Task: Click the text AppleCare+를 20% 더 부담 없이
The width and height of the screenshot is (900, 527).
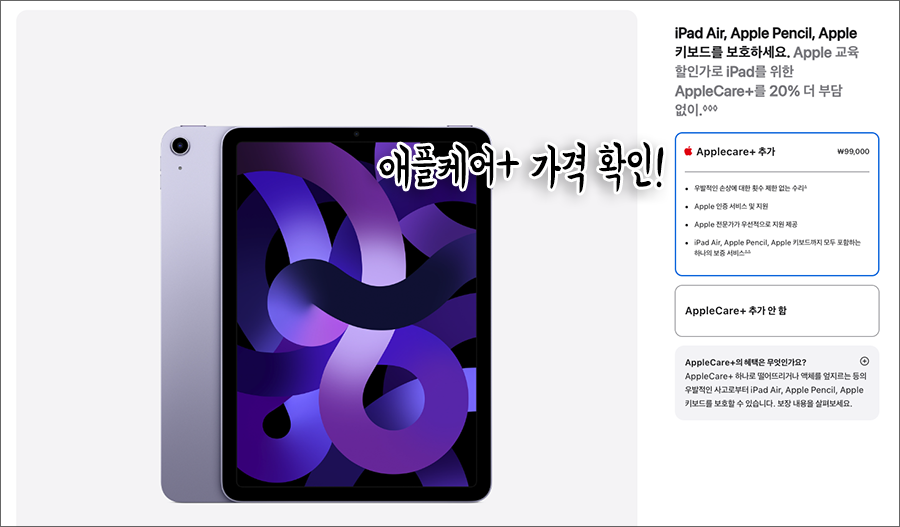Action: (758, 100)
